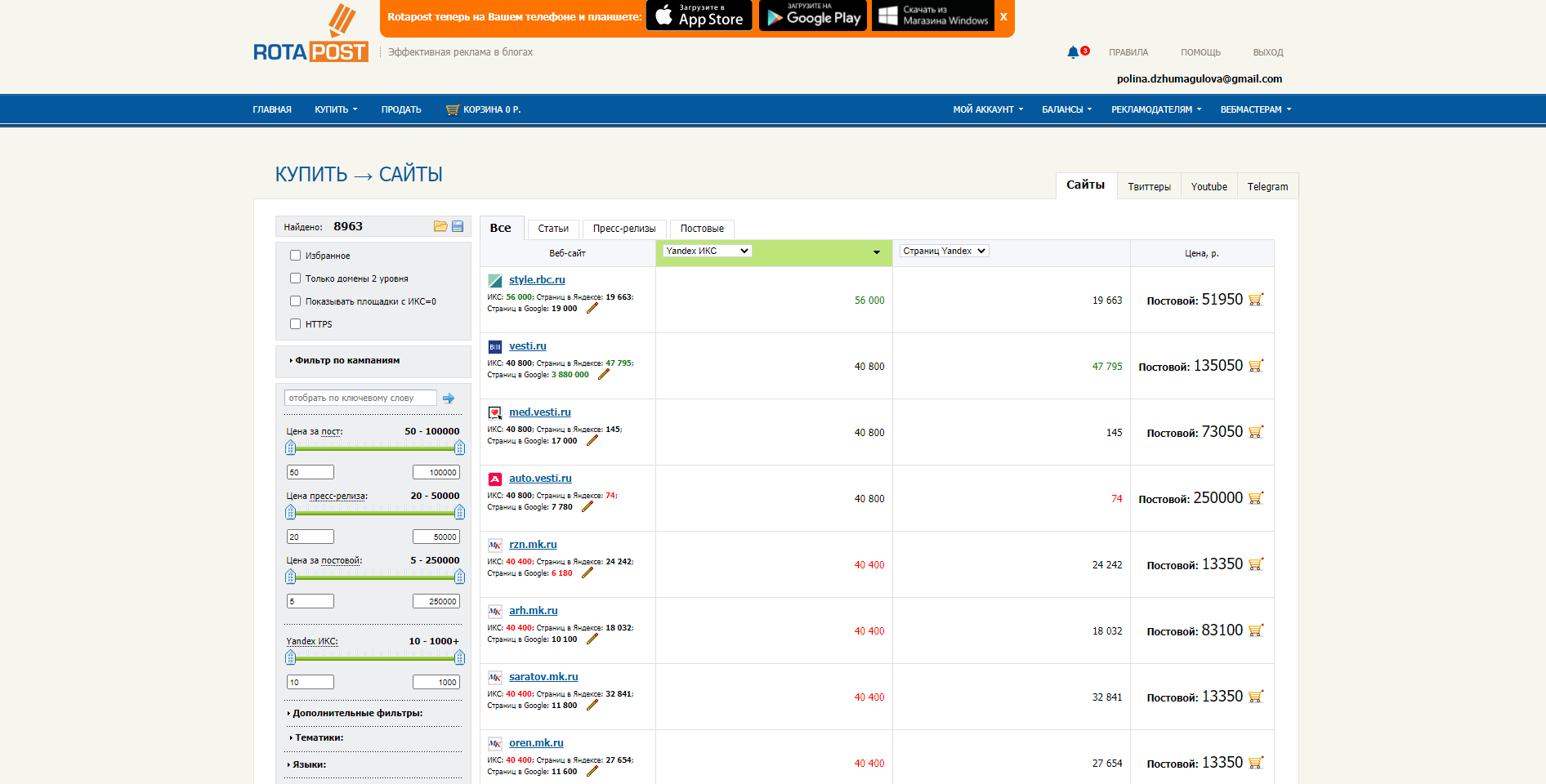Add style.rbc.ru postovoi to cart
Image resolution: width=1546 pixels, height=784 pixels.
pos(1256,300)
